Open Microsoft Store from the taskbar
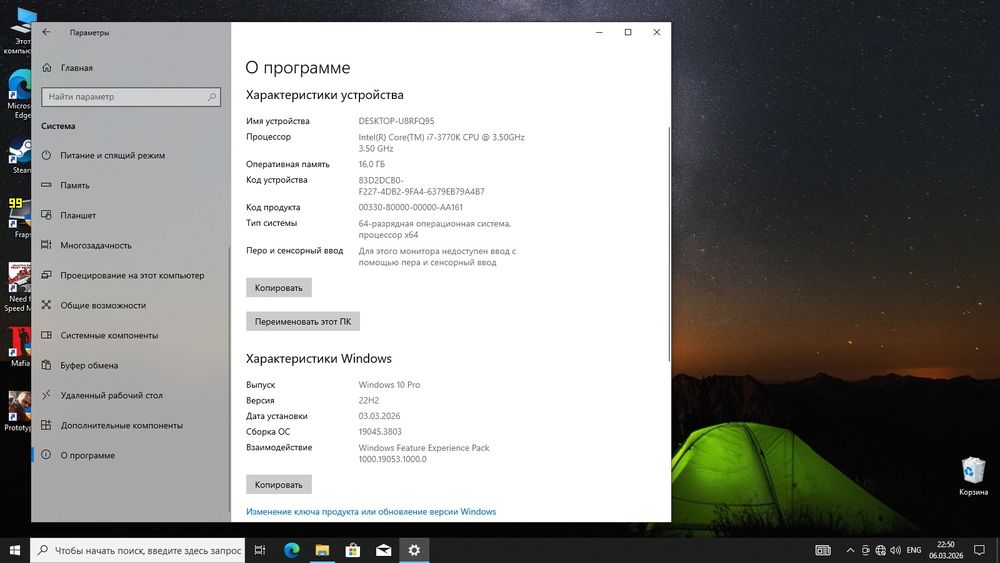The image size is (1000, 563). 353,550
